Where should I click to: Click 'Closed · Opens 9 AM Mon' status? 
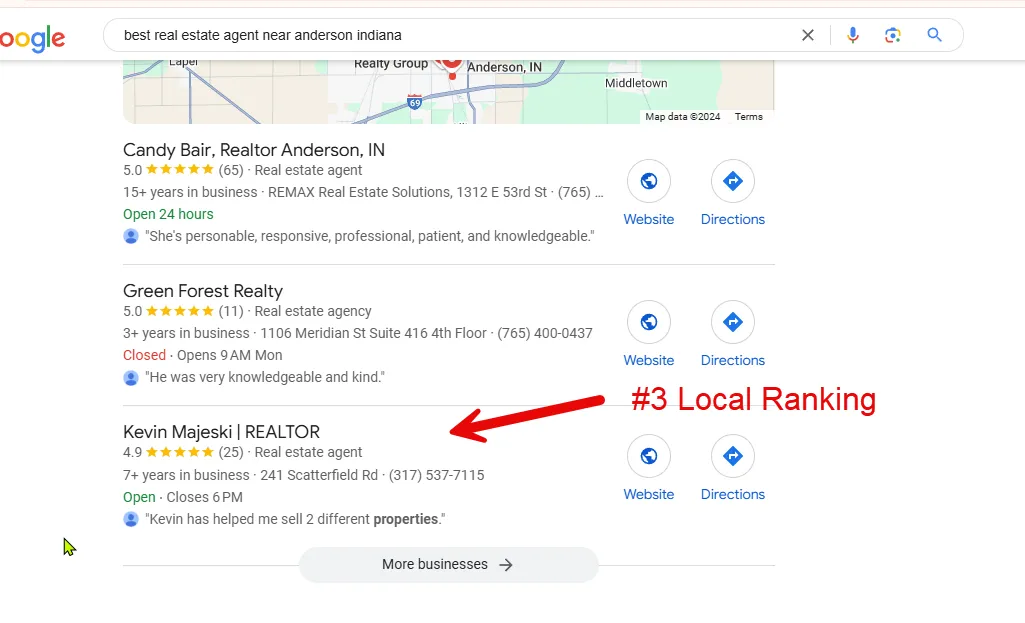coord(203,356)
